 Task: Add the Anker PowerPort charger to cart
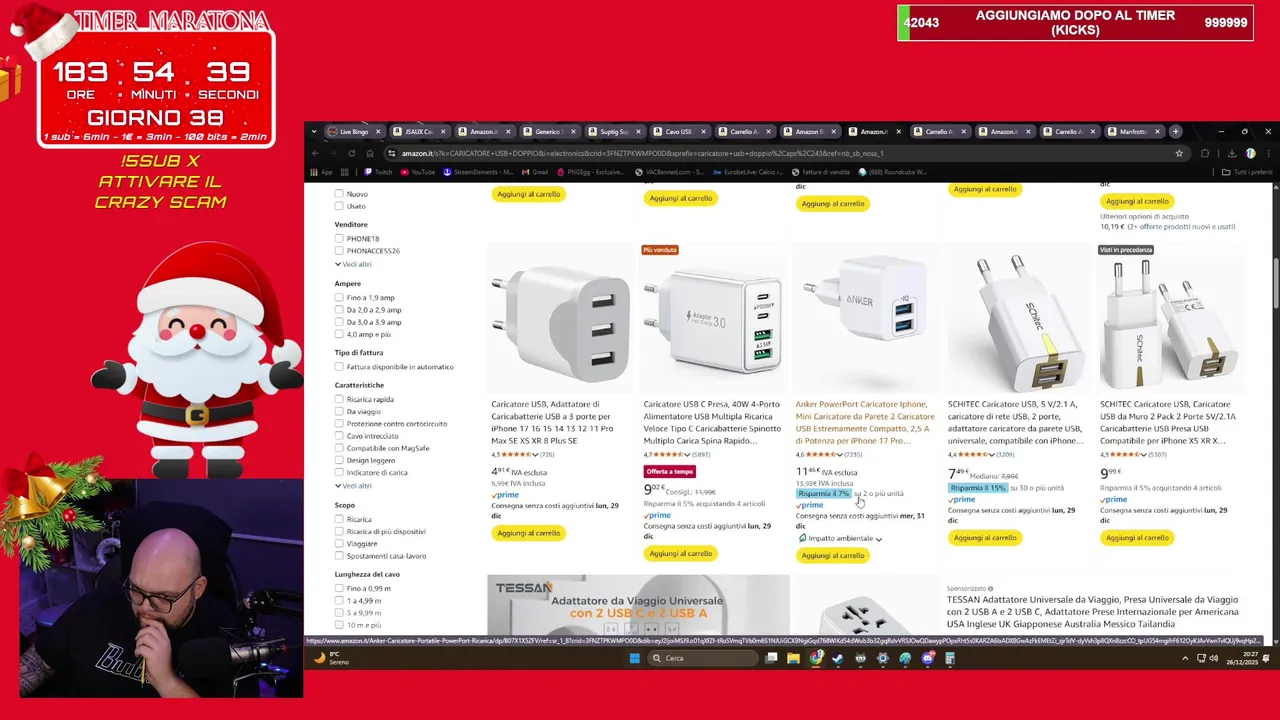[x=832, y=556]
